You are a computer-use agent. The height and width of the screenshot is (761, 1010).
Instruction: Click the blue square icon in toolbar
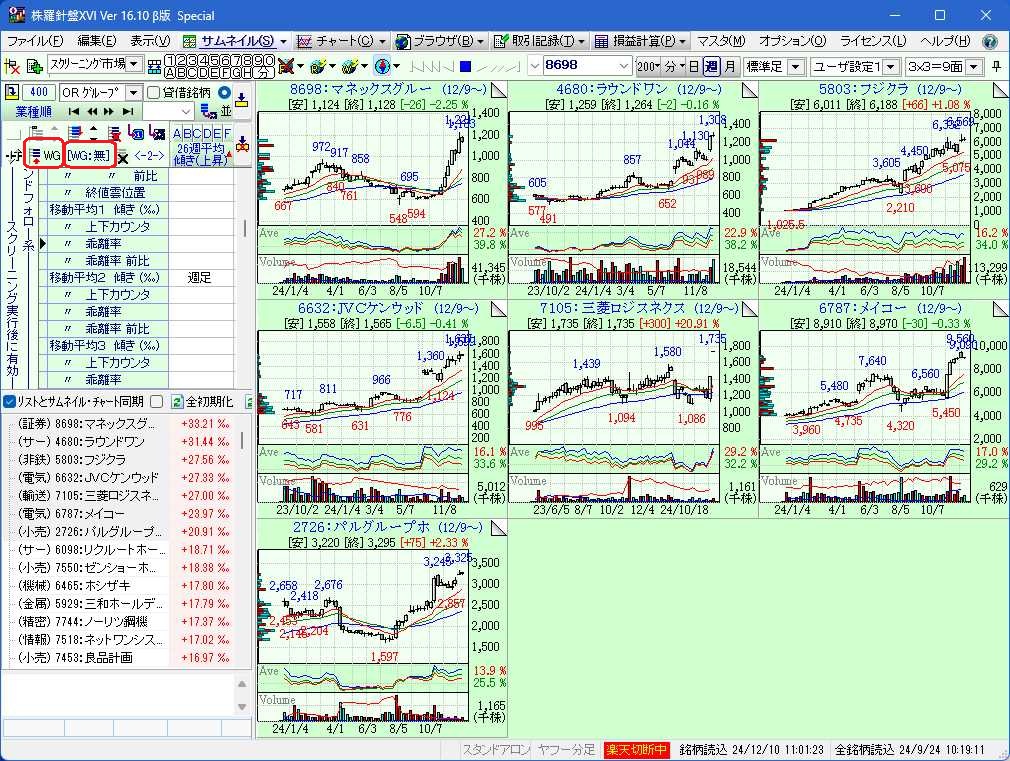click(466, 66)
